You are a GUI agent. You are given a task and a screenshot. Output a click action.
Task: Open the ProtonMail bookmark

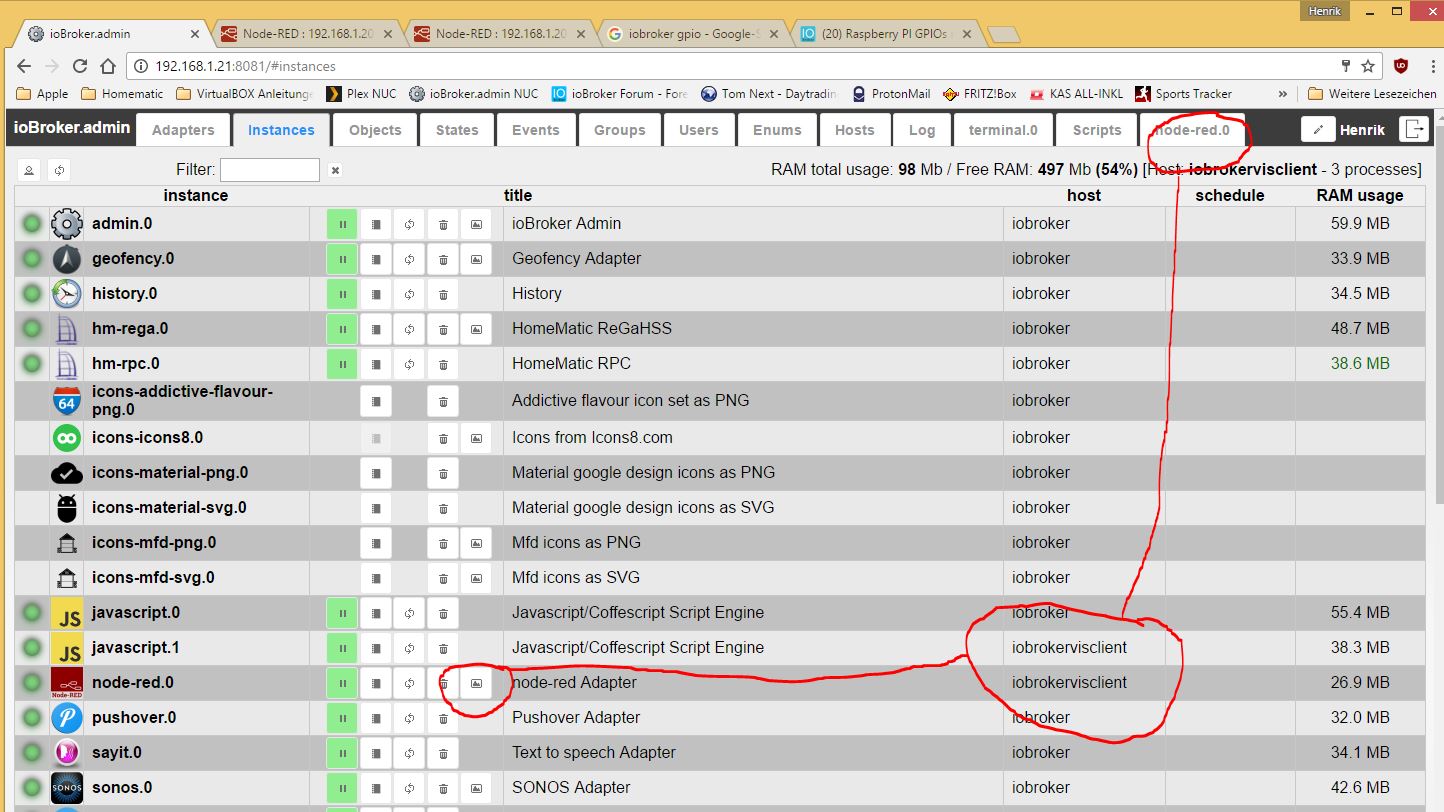click(x=890, y=94)
